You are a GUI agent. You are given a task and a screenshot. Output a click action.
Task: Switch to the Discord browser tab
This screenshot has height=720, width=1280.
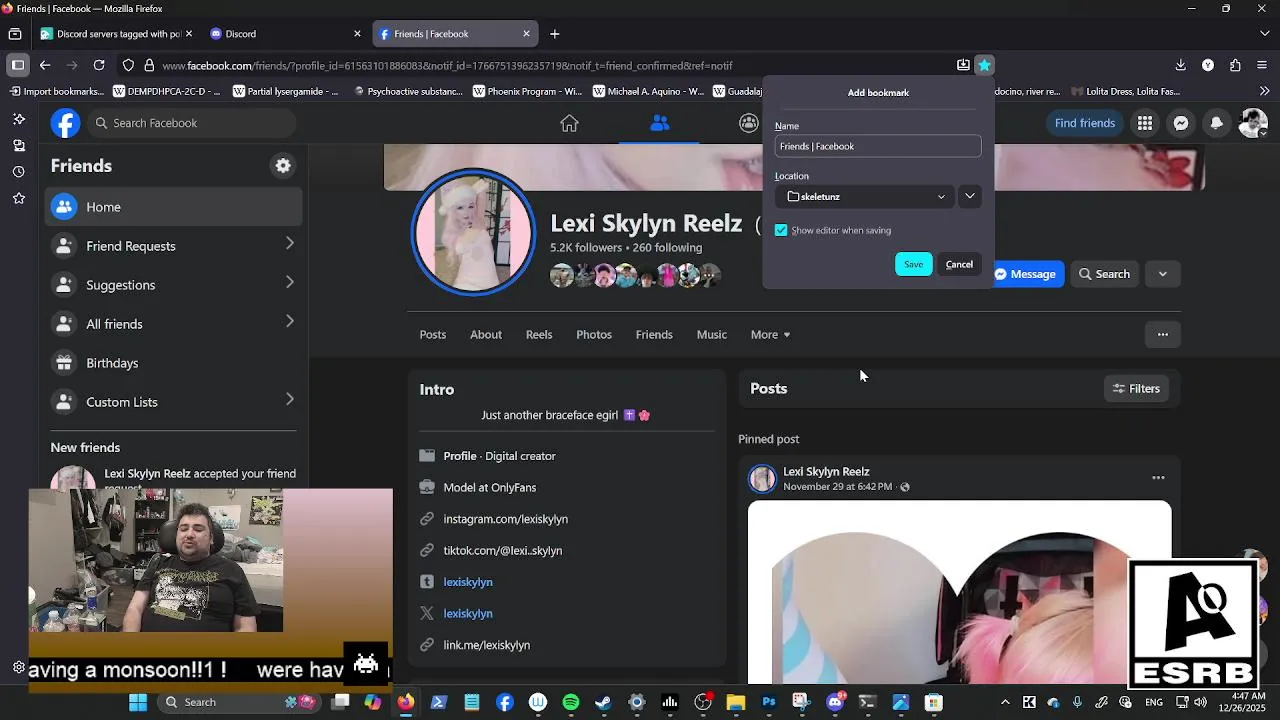[x=283, y=34]
